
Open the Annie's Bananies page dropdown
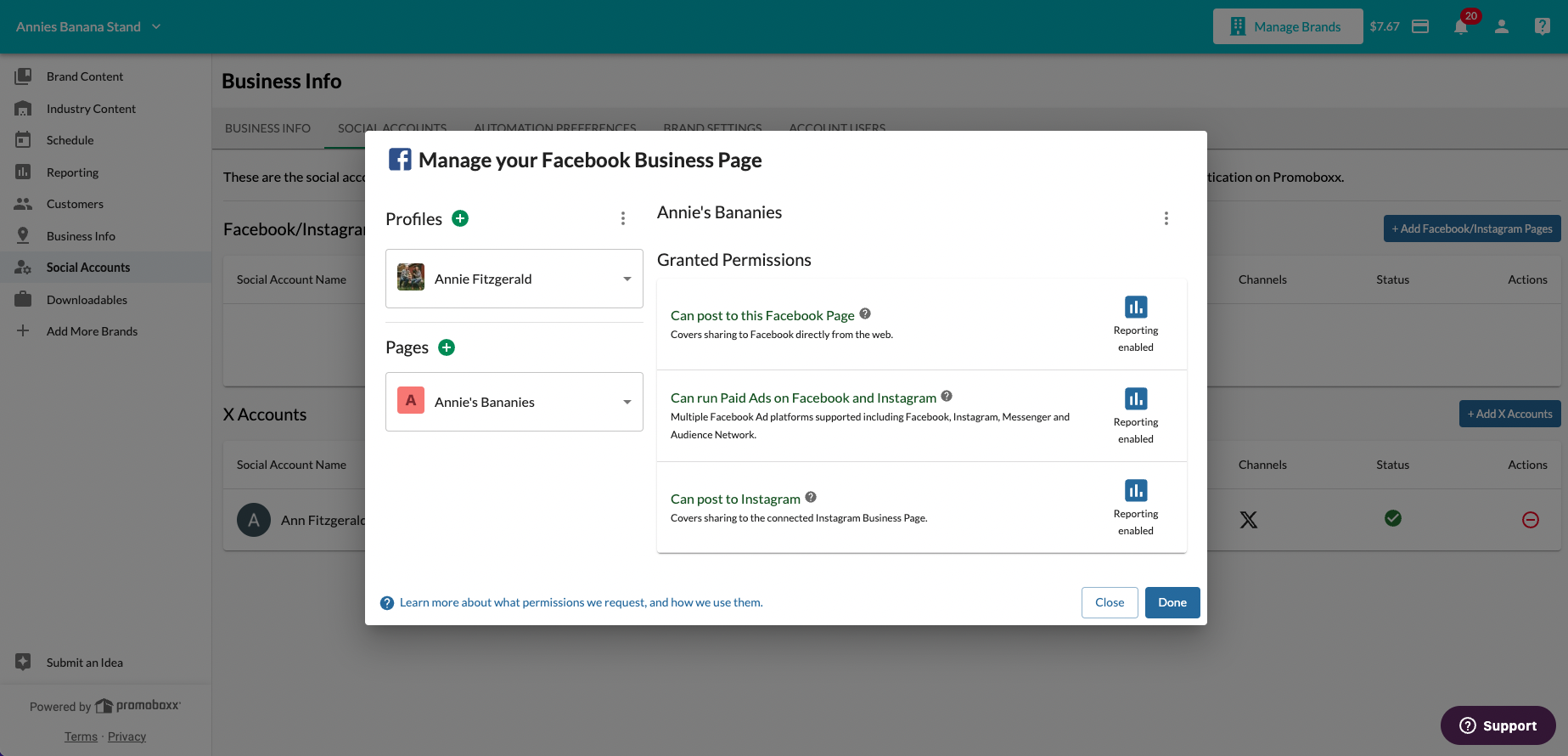click(x=514, y=402)
